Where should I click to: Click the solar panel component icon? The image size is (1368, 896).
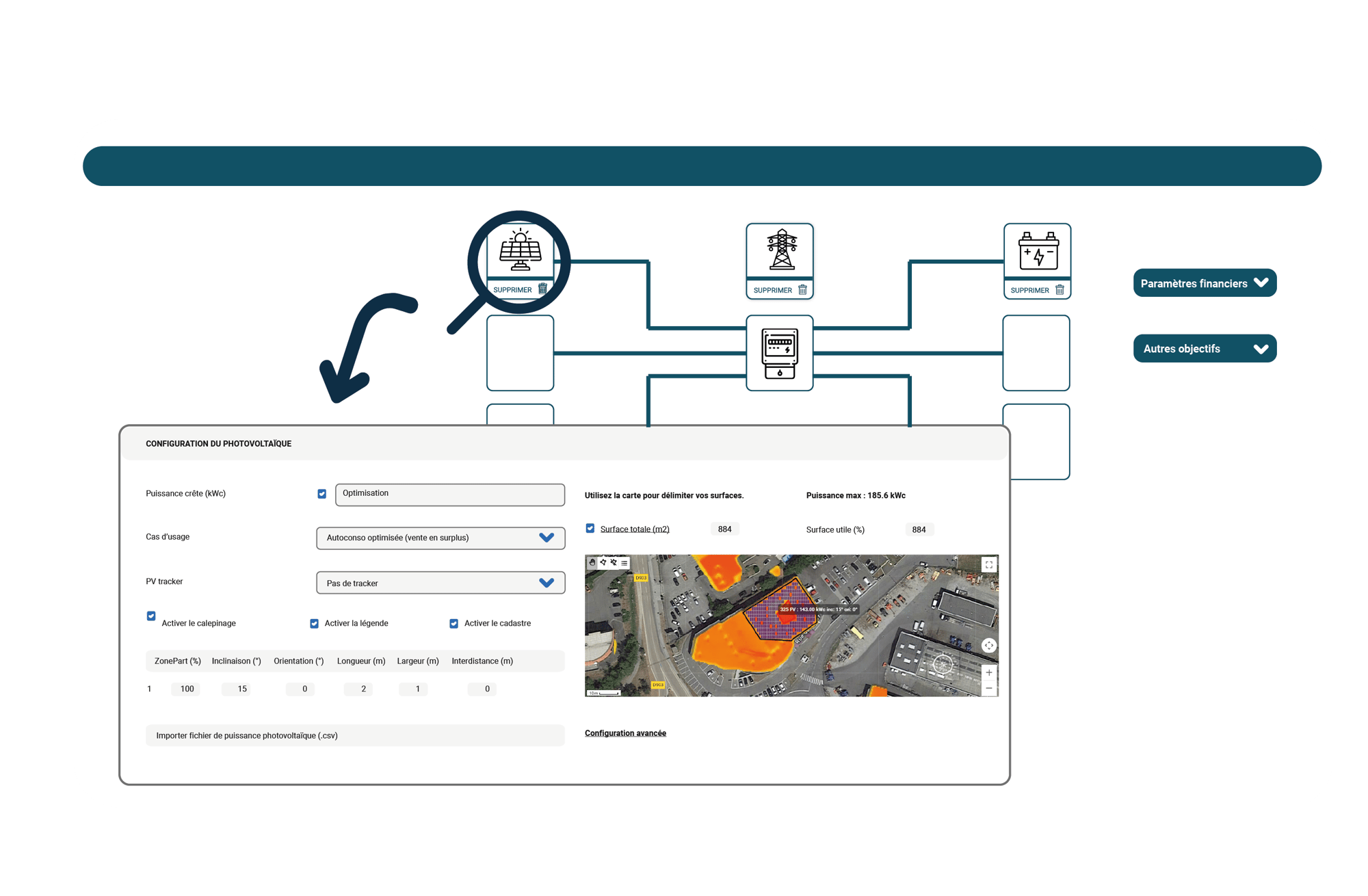(x=520, y=250)
